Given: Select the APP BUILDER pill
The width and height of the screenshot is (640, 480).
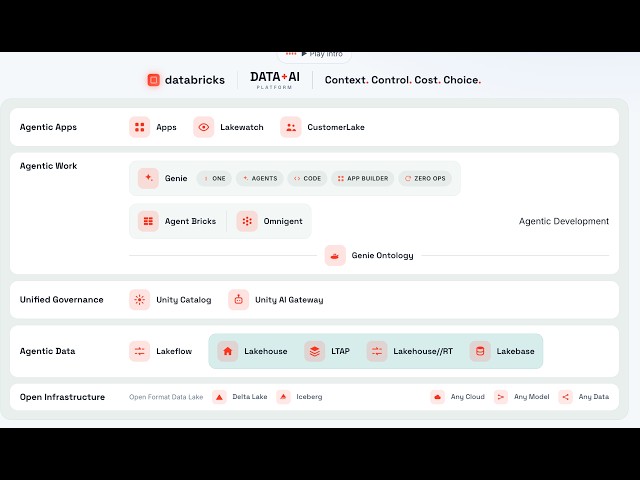Looking at the screenshot, I should click(x=363, y=178).
